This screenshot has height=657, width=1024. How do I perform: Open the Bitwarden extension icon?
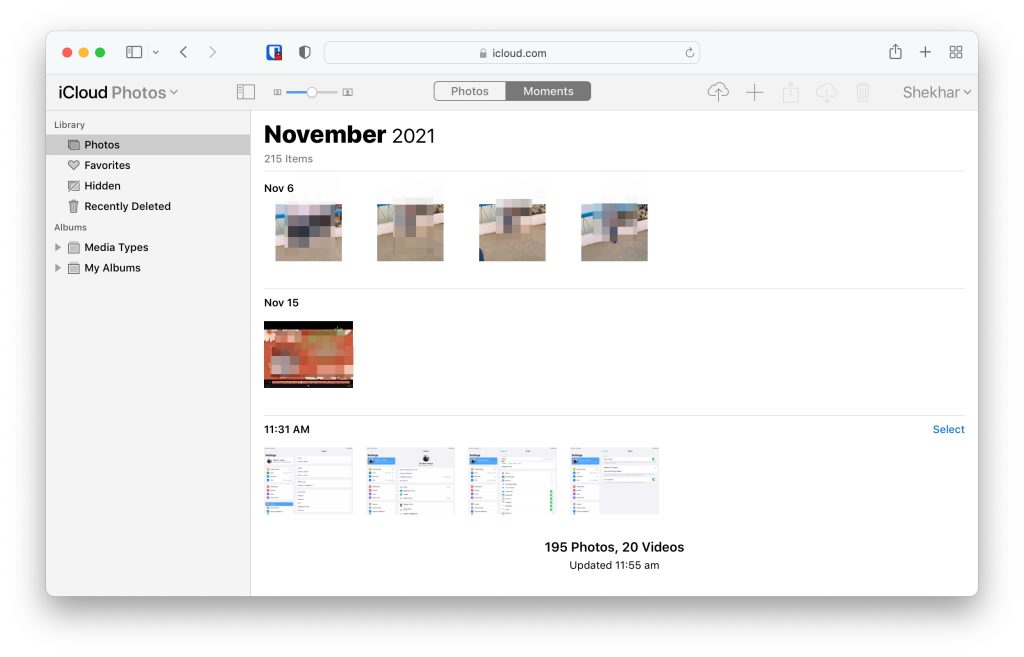pos(274,52)
